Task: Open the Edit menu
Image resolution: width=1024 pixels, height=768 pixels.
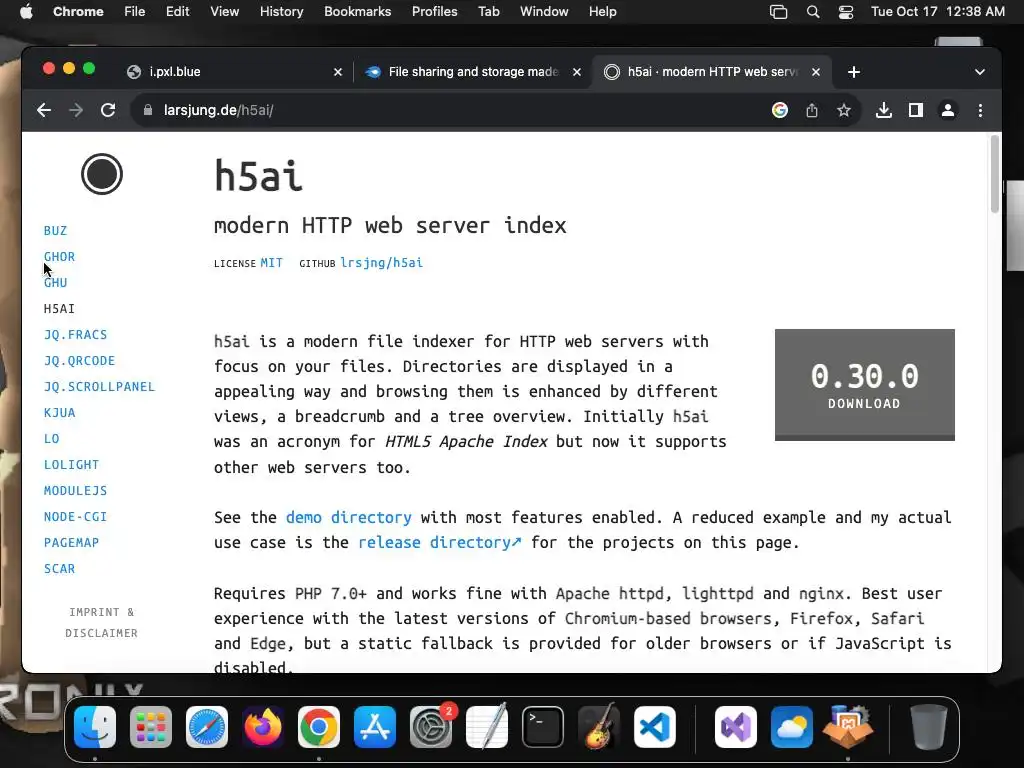Action: coord(177,11)
